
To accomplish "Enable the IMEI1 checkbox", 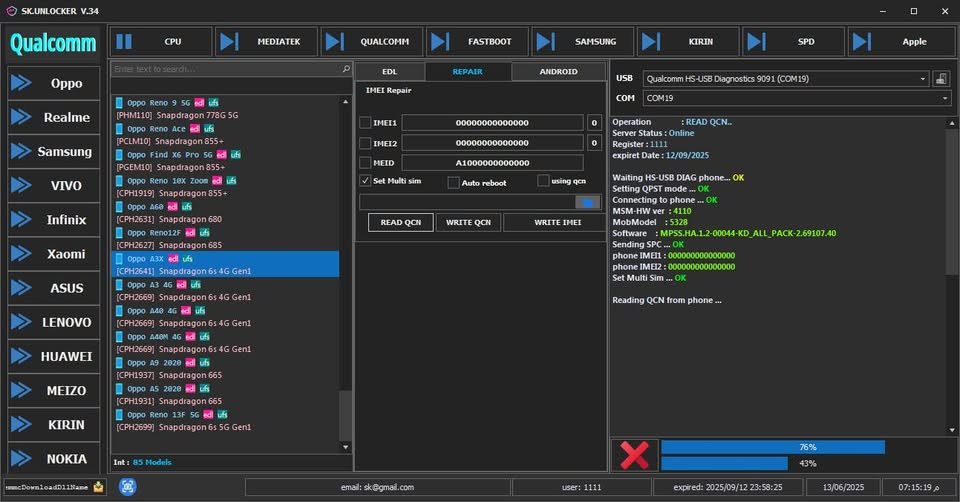I will click(365, 122).
